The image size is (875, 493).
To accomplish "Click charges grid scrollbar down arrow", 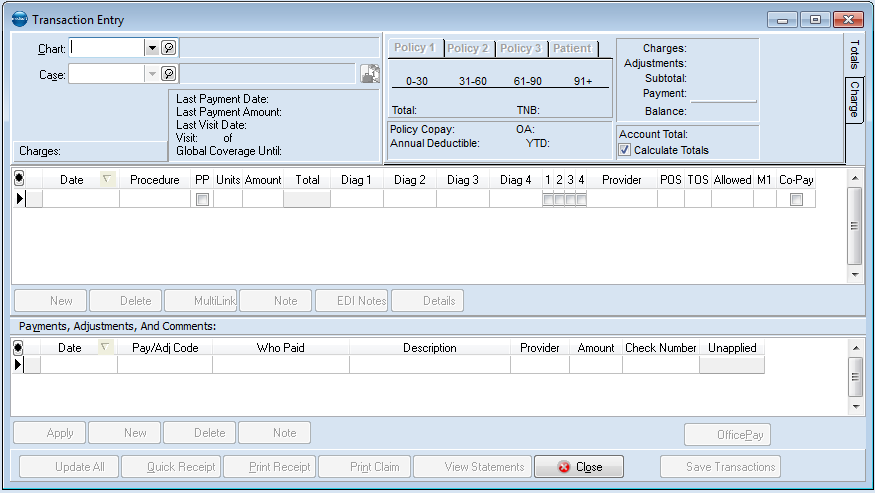I will point(855,275).
